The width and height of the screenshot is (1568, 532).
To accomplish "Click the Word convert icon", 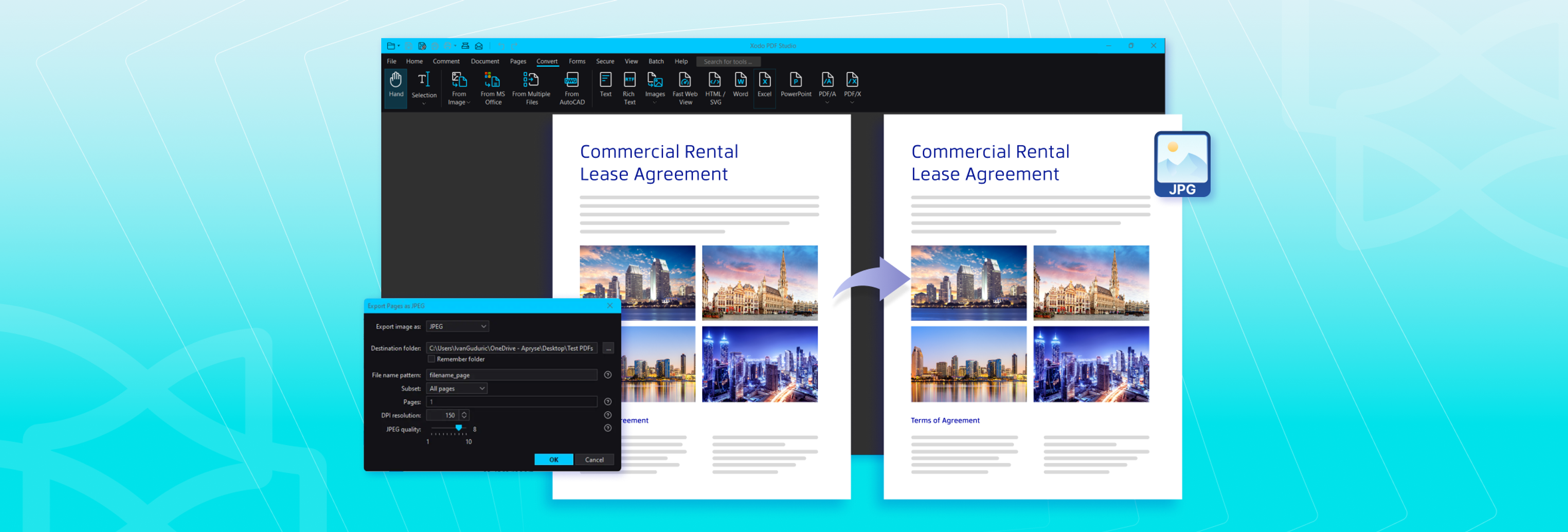I will tap(740, 85).
